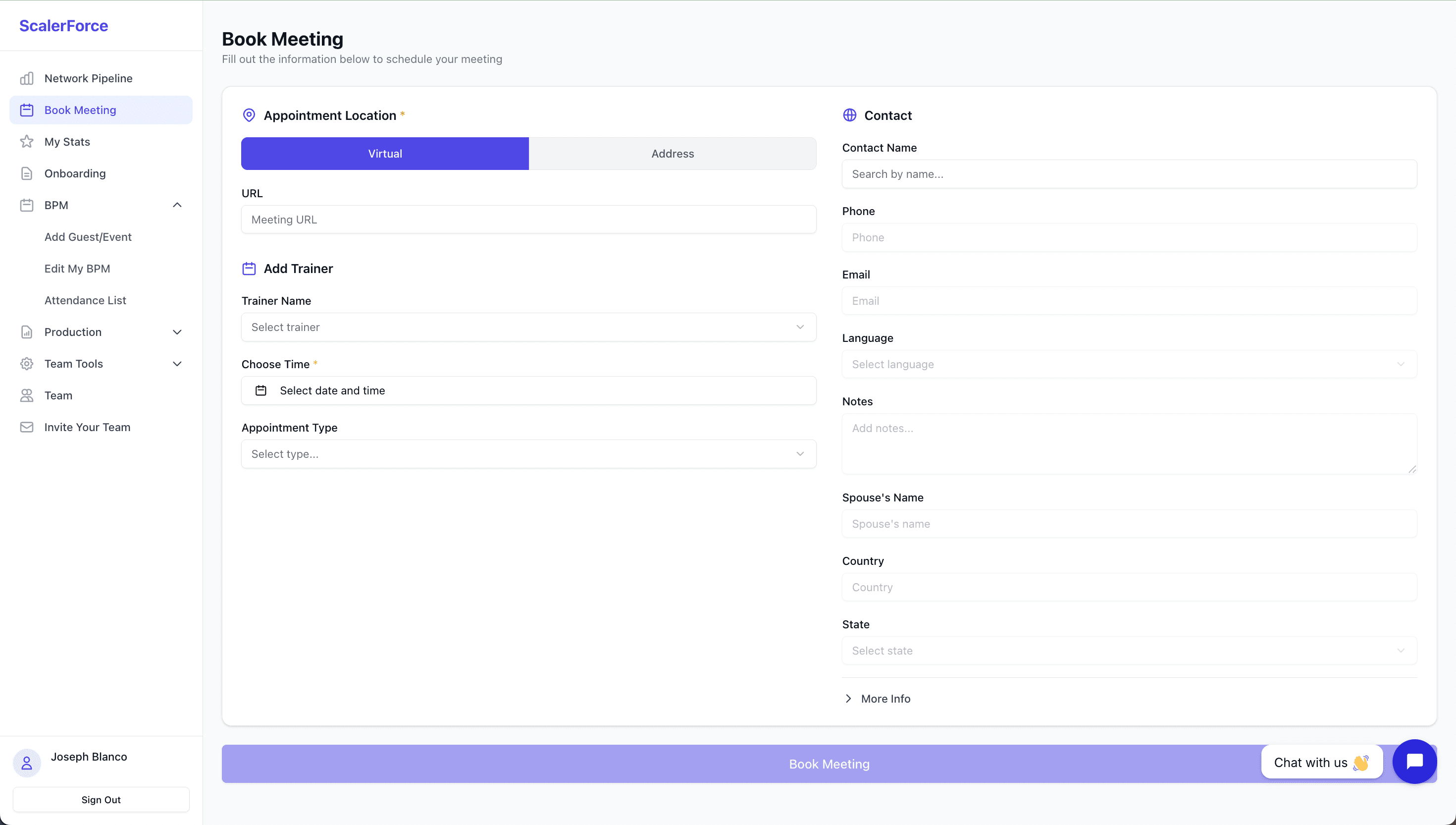Expand the More Info section
The image size is (1456, 825).
[x=885, y=698]
